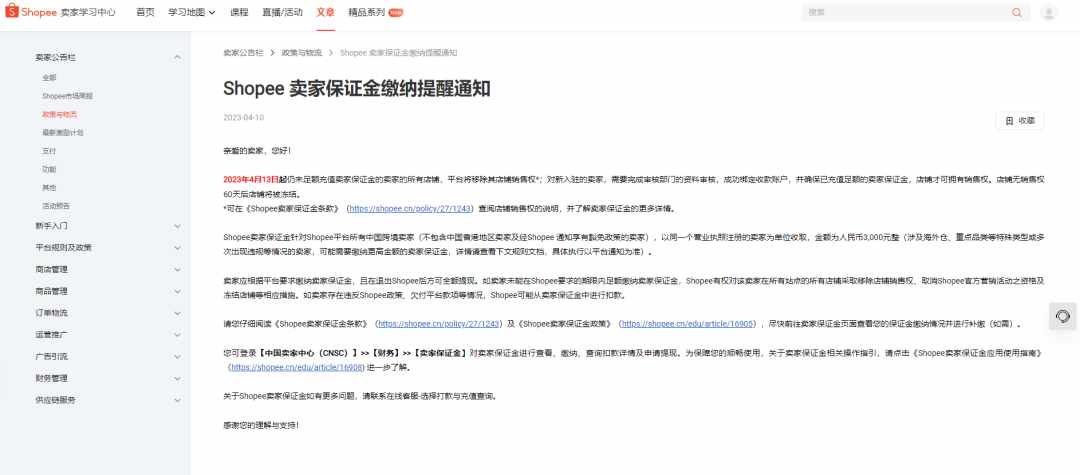The width and height of the screenshot is (1080, 475).
Task: Click the 收藏 bookmark button
Action: pyautogui.click(x=1020, y=120)
